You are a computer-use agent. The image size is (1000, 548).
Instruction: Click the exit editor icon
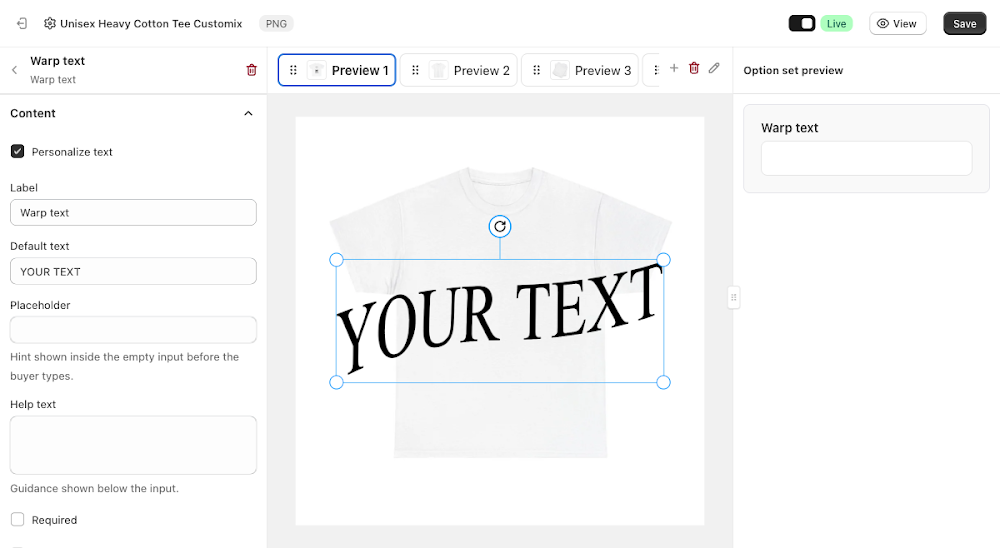pos(22,24)
